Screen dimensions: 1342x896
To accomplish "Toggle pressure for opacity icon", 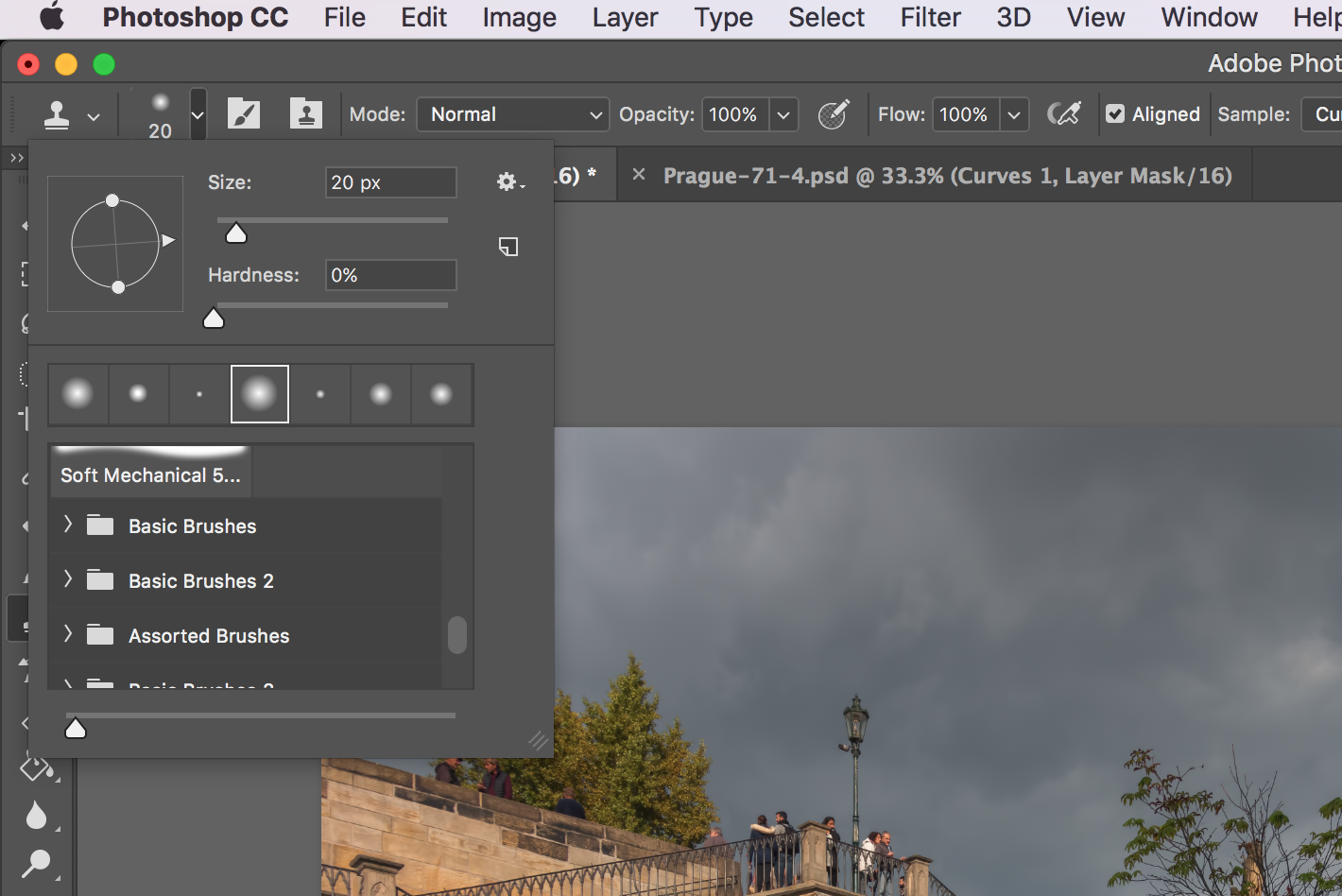I will pyautogui.click(x=834, y=114).
